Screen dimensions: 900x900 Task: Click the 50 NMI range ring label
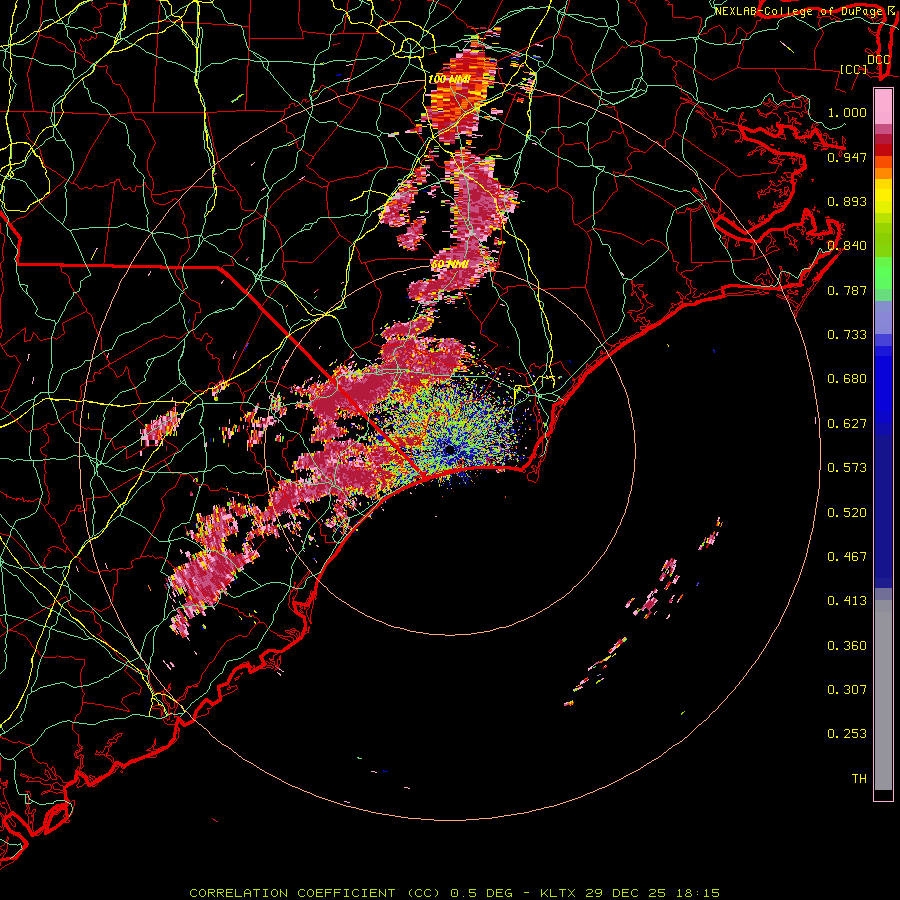(449, 265)
